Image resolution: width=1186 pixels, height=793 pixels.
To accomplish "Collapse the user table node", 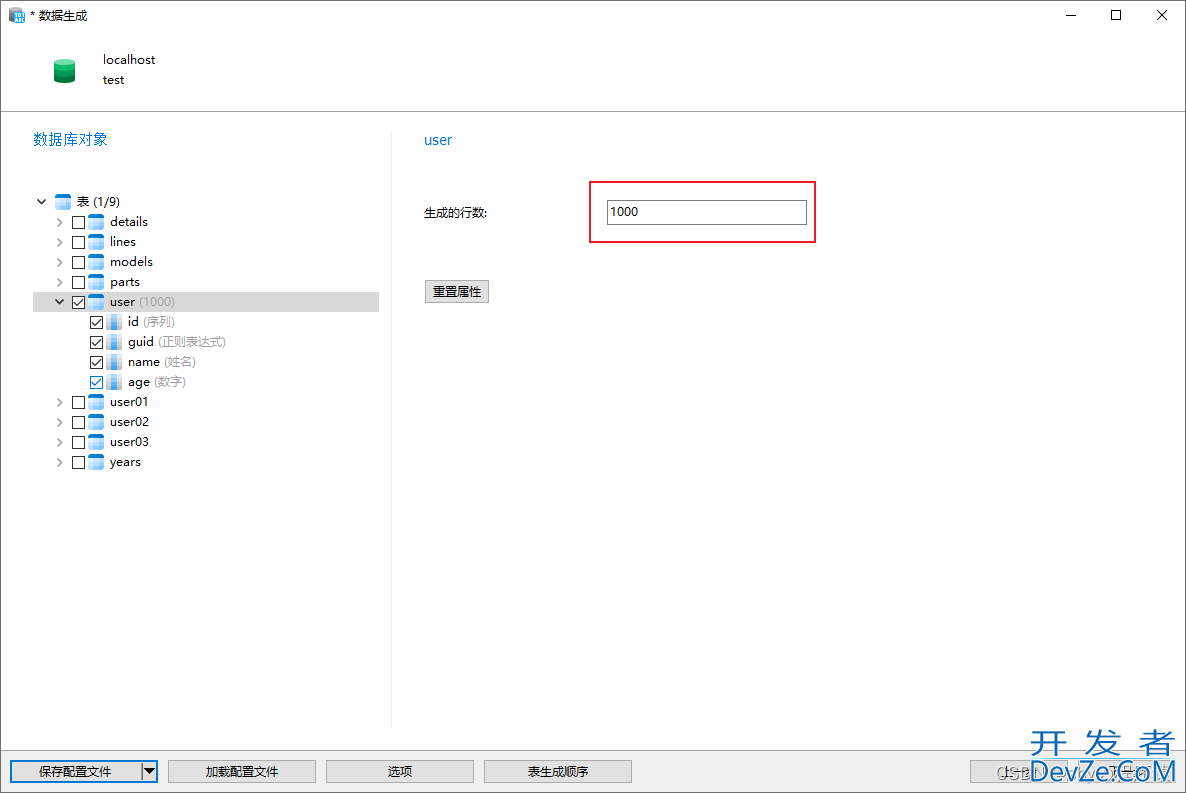I will pos(60,302).
